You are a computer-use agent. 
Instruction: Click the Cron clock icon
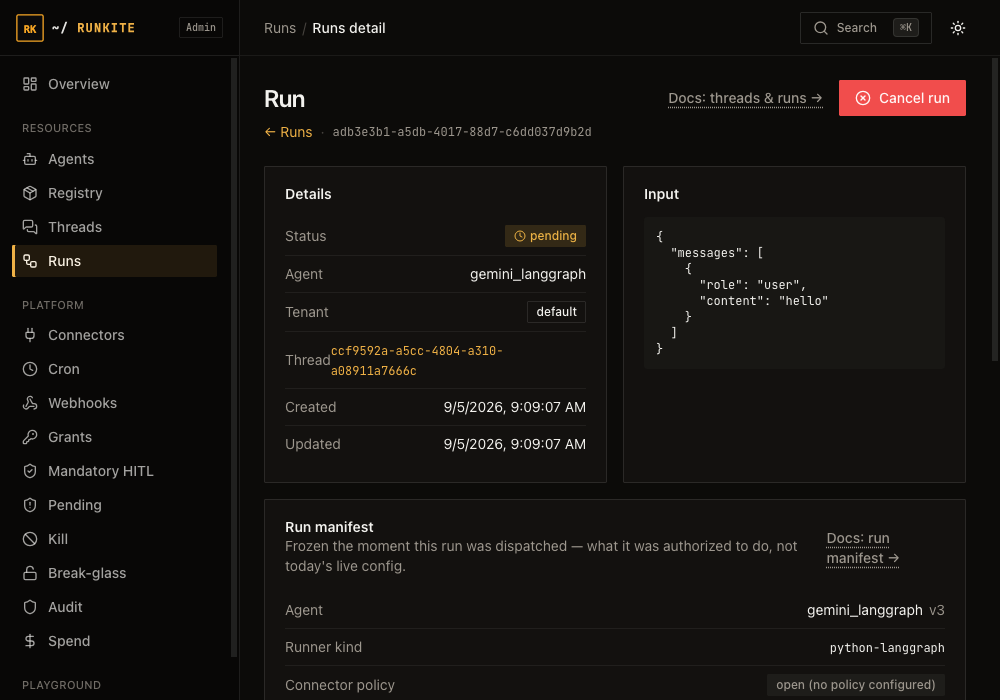pos(30,369)
